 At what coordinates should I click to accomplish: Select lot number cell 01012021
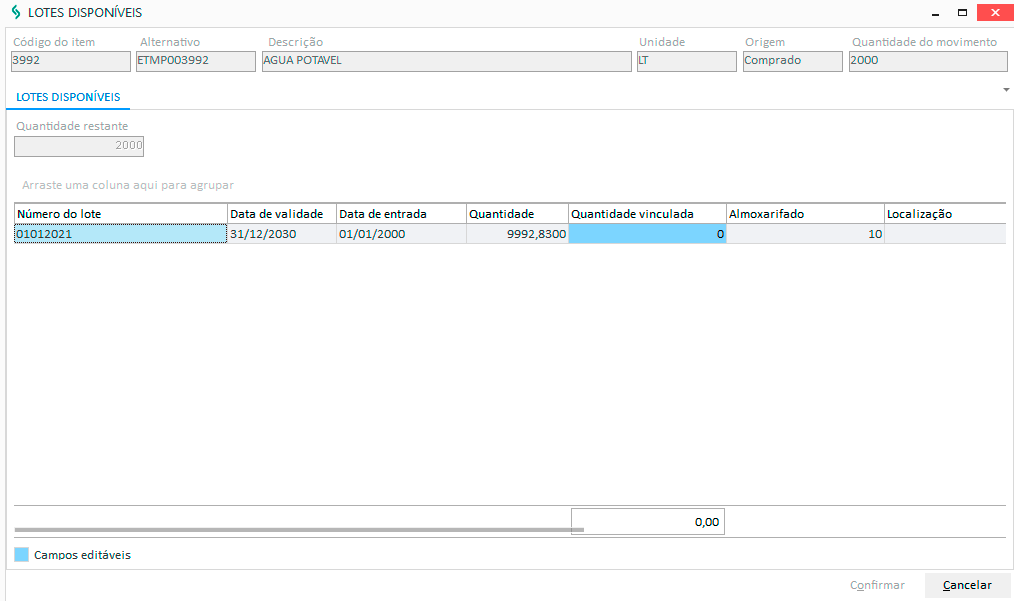(x=121, y=234)
